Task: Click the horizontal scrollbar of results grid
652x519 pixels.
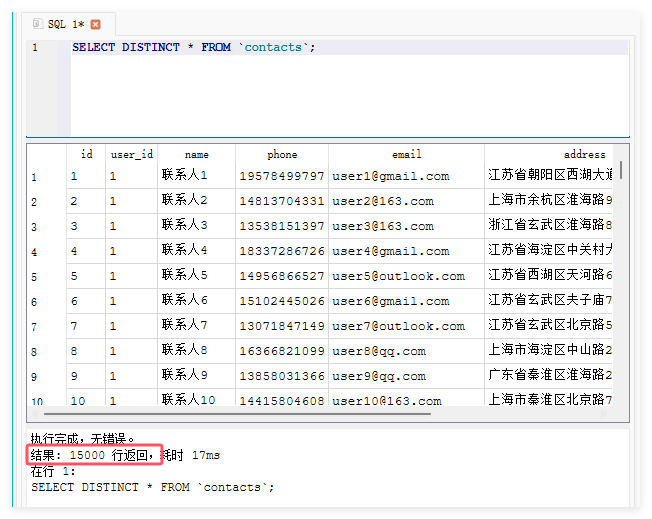Action: pyautogui.click(x=237, y=414)
